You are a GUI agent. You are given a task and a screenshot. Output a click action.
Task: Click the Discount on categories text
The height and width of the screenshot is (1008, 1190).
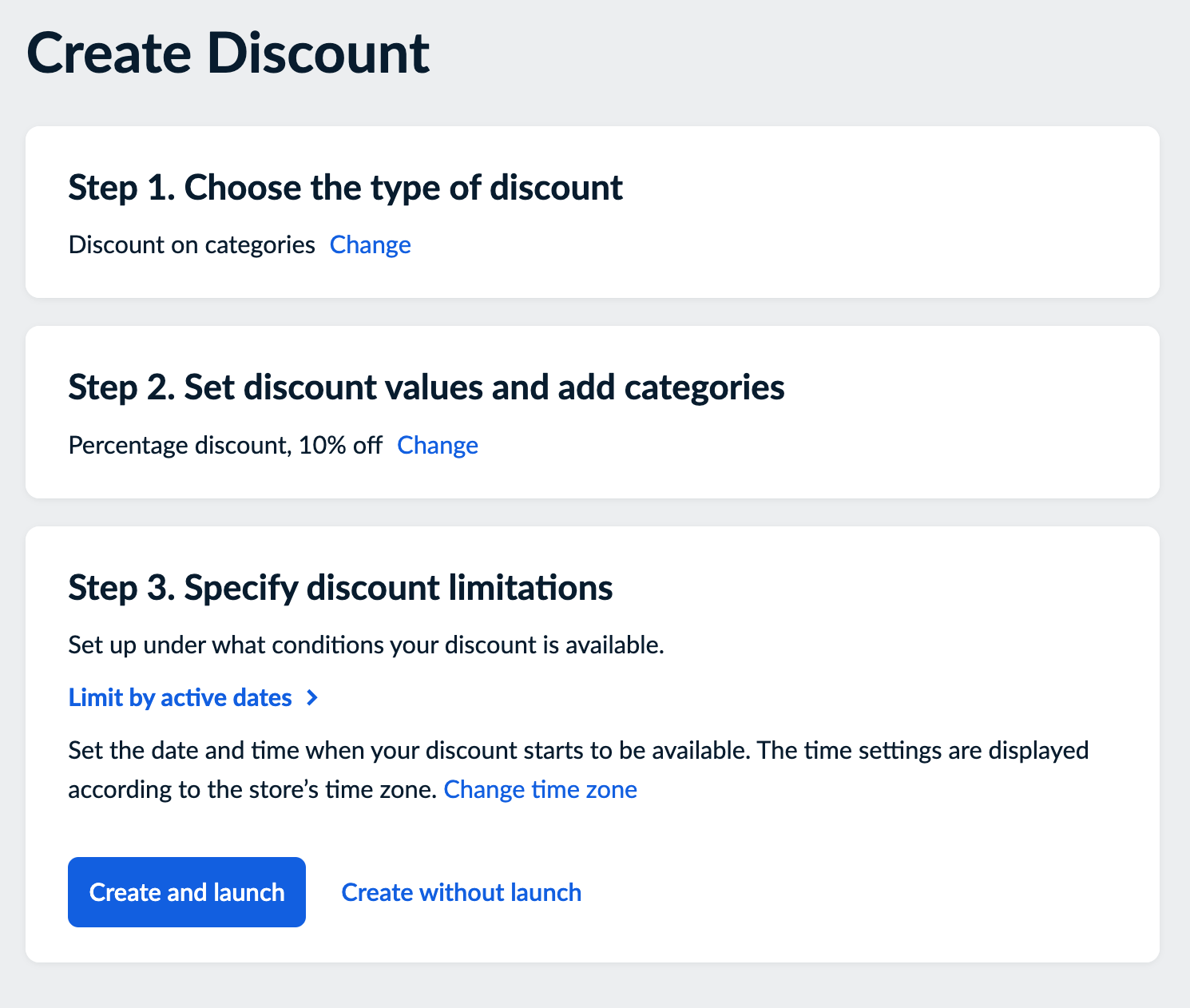pyautogui.click(x=192, y=245)
